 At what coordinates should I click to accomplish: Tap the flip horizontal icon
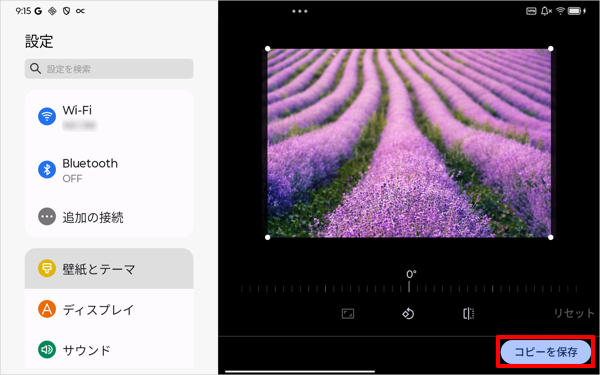pyautogui.click(x=468, y=314)
